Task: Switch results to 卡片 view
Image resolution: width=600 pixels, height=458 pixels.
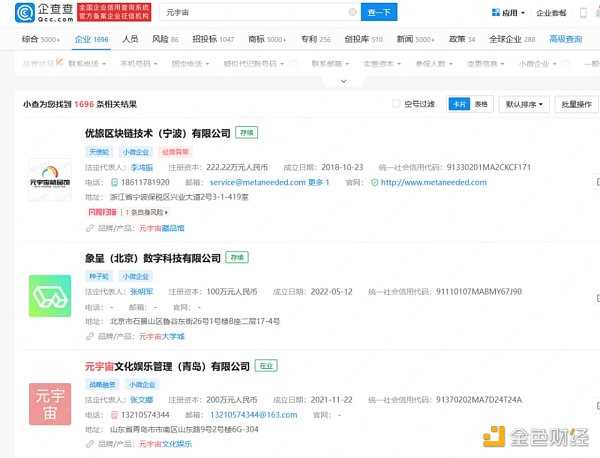Action: point(458,103)
